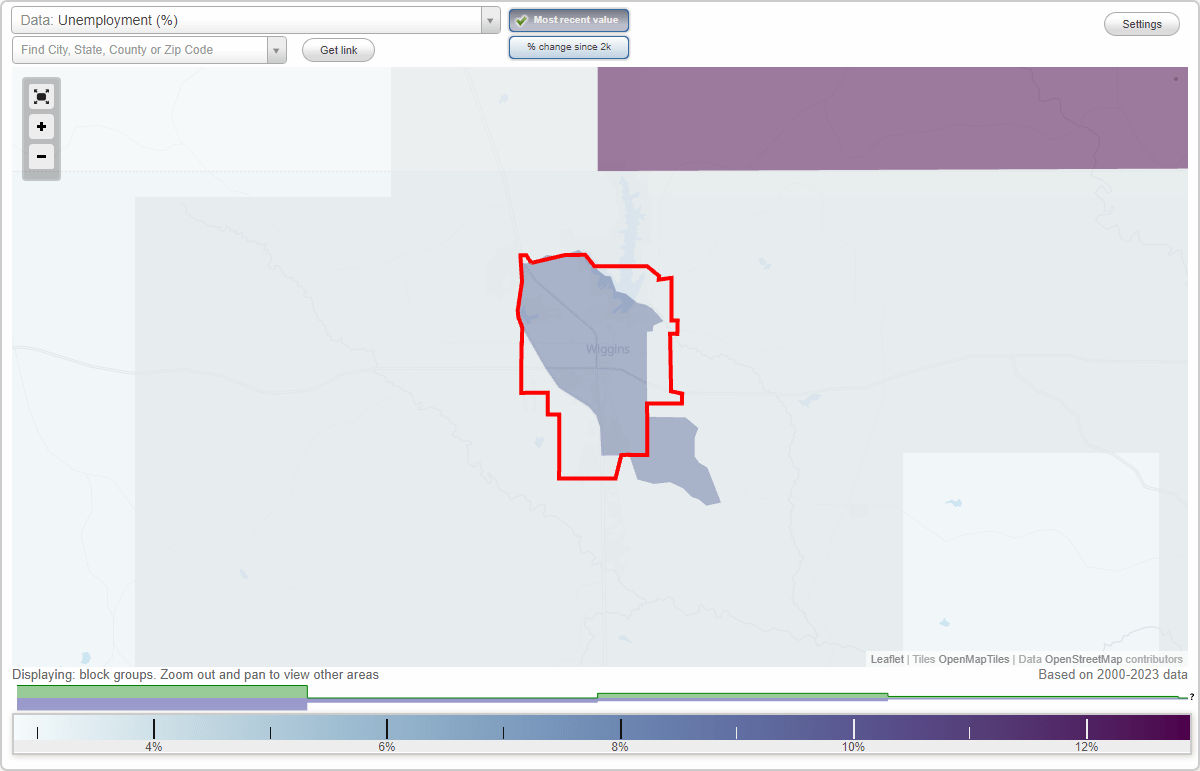This screenshot has width=1200, height=771.
Task: Select the minus icon in map controls
Action: 41,157
